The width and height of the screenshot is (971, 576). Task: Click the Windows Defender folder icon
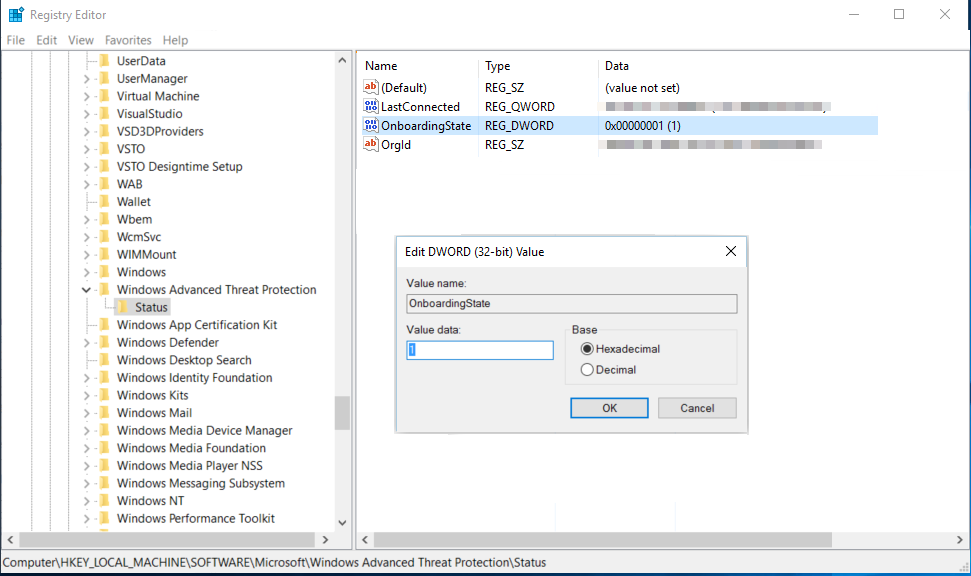click(104, 343)
